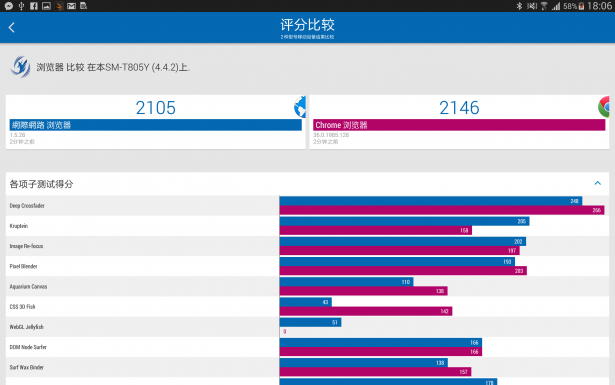
Task: Select the 2105 score browser card
Action: [156, 122]
